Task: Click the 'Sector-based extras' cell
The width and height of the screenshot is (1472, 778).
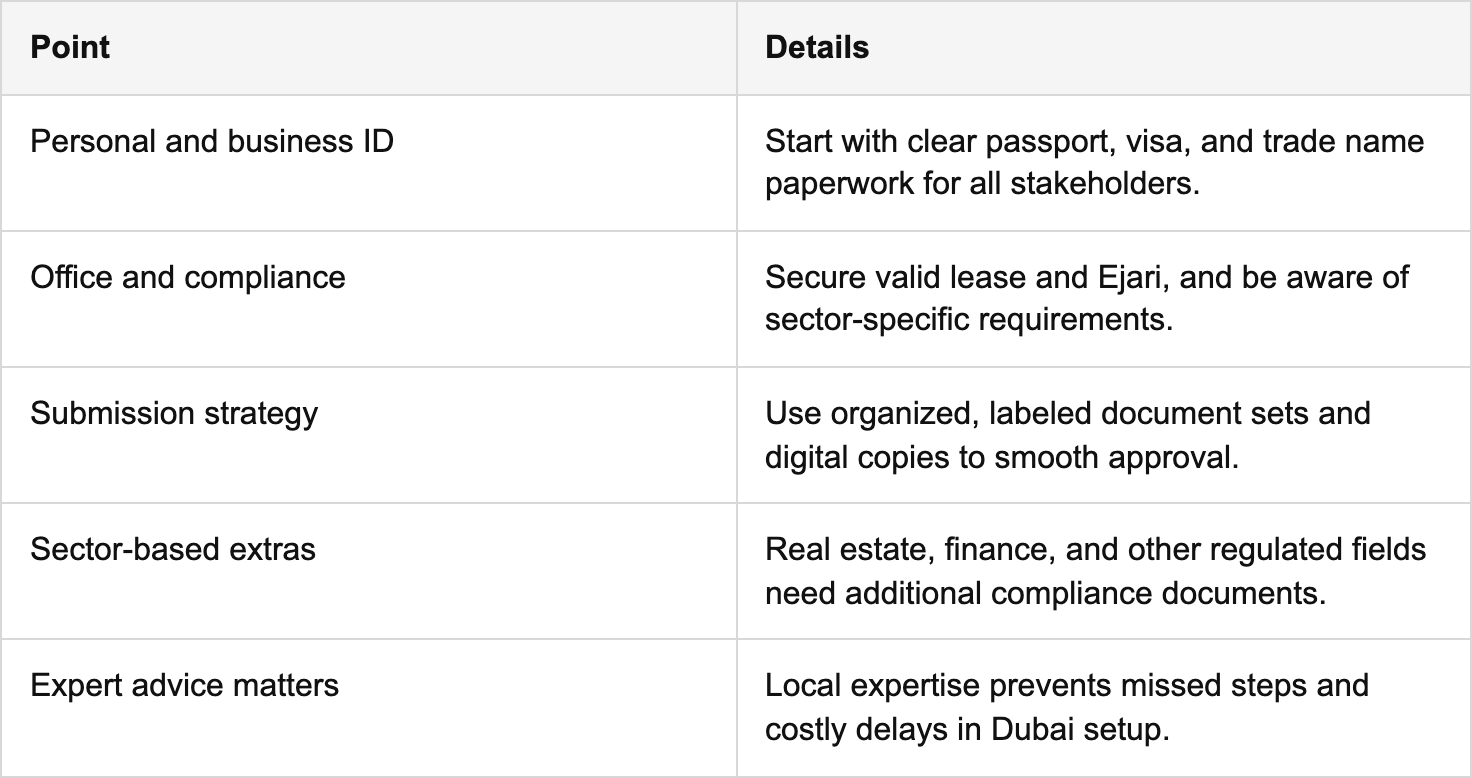Action: point(173,549)
